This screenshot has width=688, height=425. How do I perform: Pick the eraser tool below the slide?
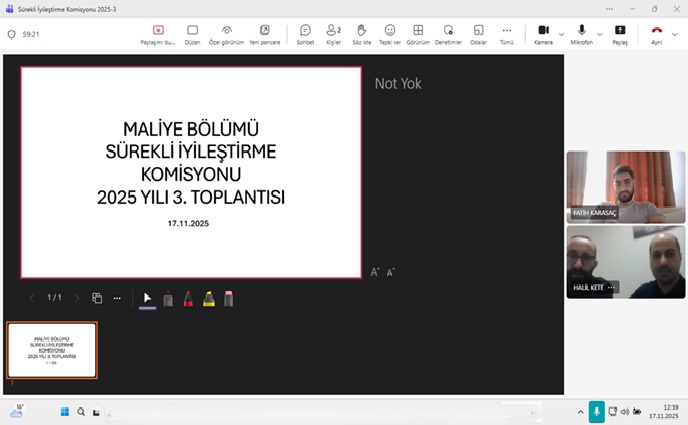(229, 298)
